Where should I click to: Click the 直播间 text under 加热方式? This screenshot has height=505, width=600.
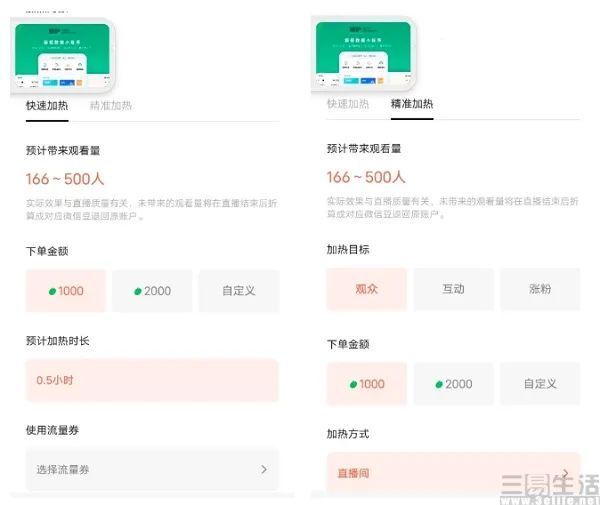[355, 473]
